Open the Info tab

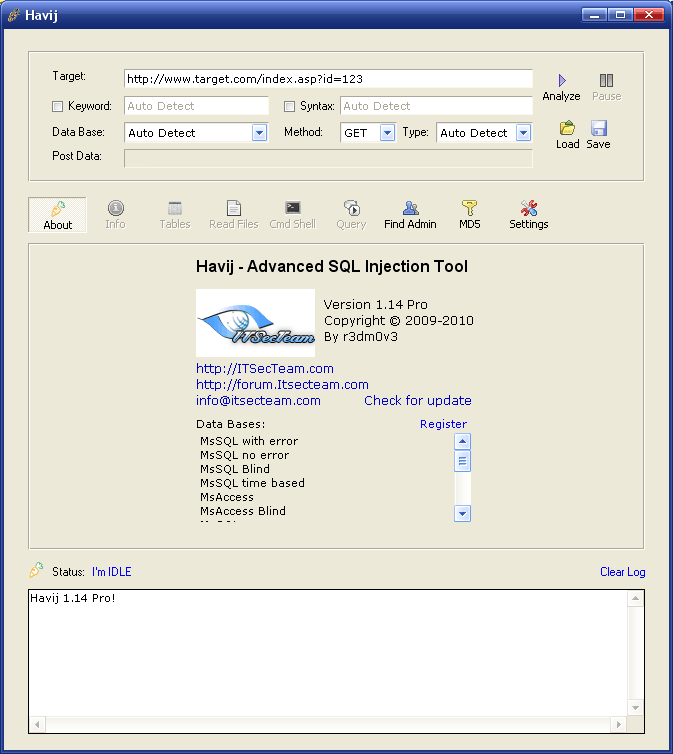[x=115, y=215]
